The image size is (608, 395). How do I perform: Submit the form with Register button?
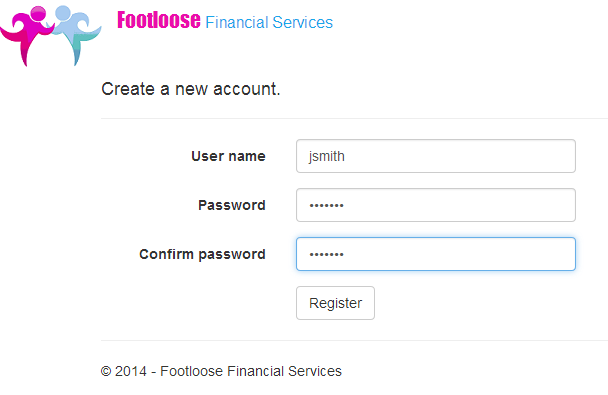335,303
